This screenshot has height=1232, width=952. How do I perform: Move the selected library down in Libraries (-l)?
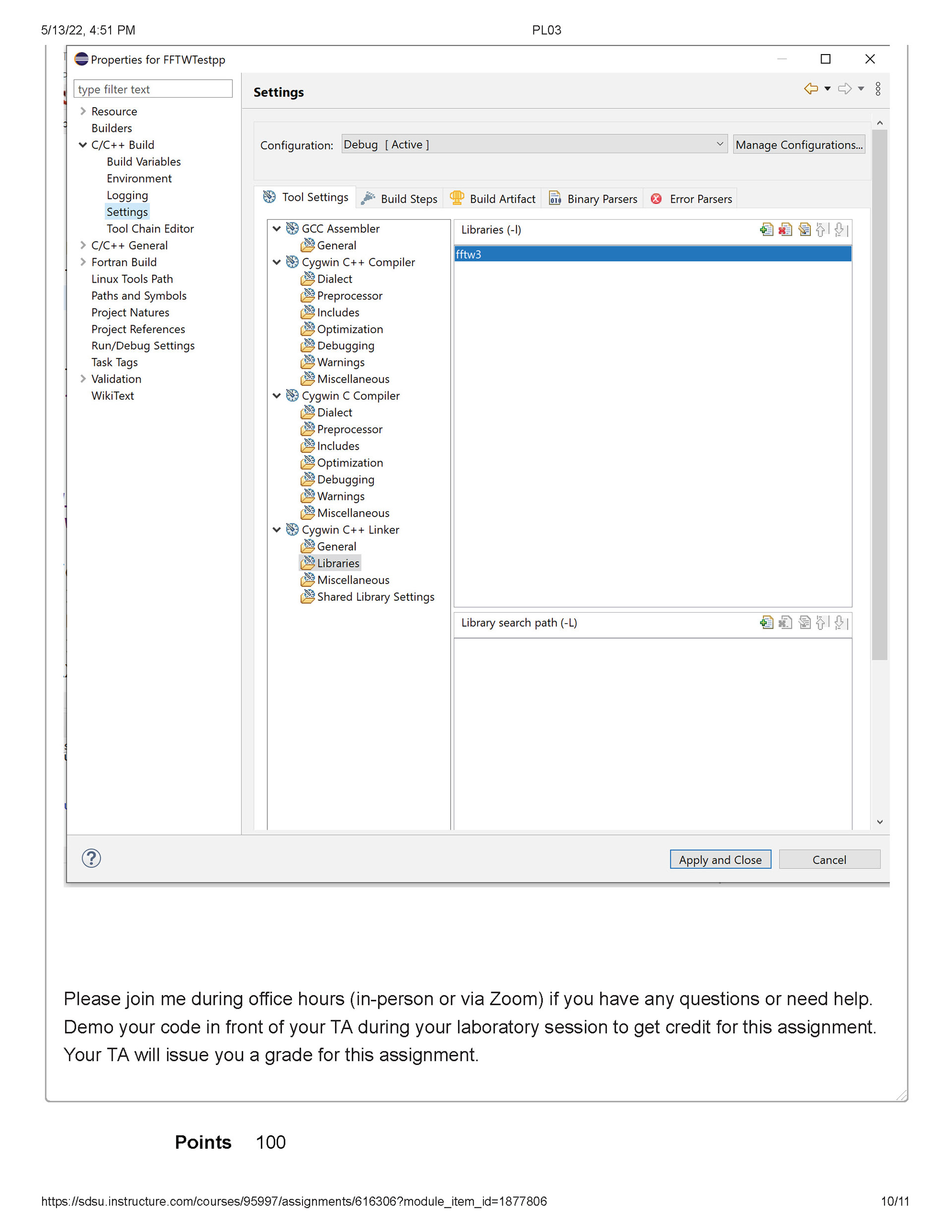coord(840,230)
